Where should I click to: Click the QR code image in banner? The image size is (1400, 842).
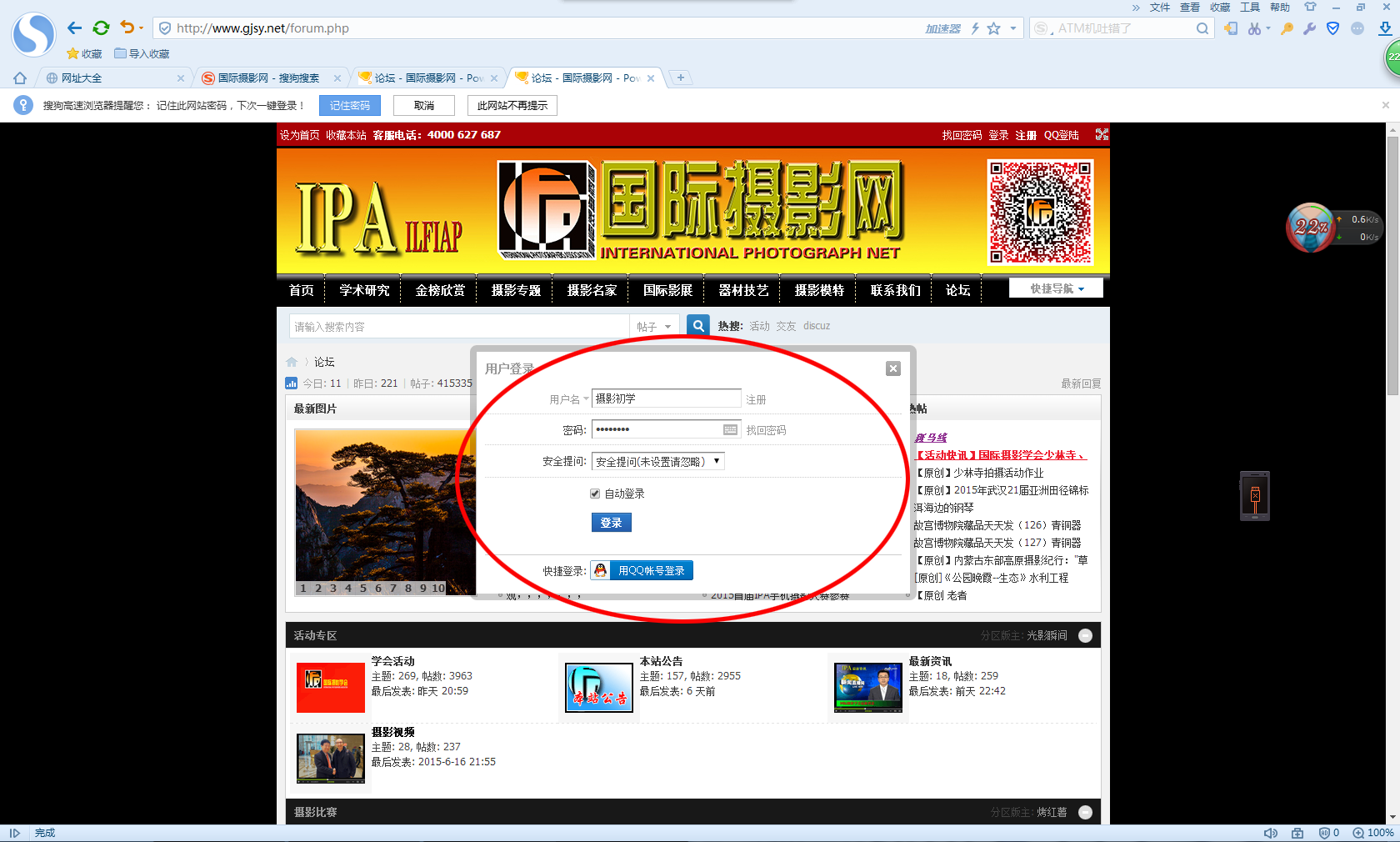click(x=1040, y=213)
